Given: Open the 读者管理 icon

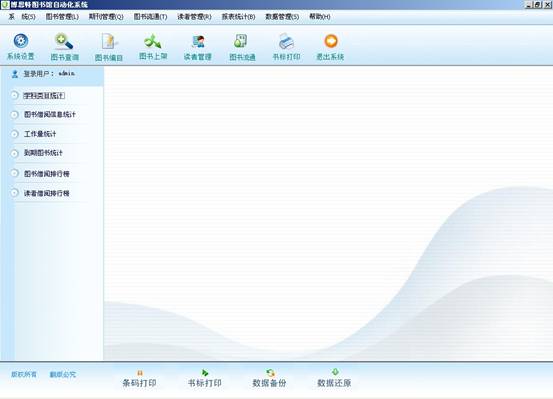Looking at the screenshot, I should tap(198, 41).
